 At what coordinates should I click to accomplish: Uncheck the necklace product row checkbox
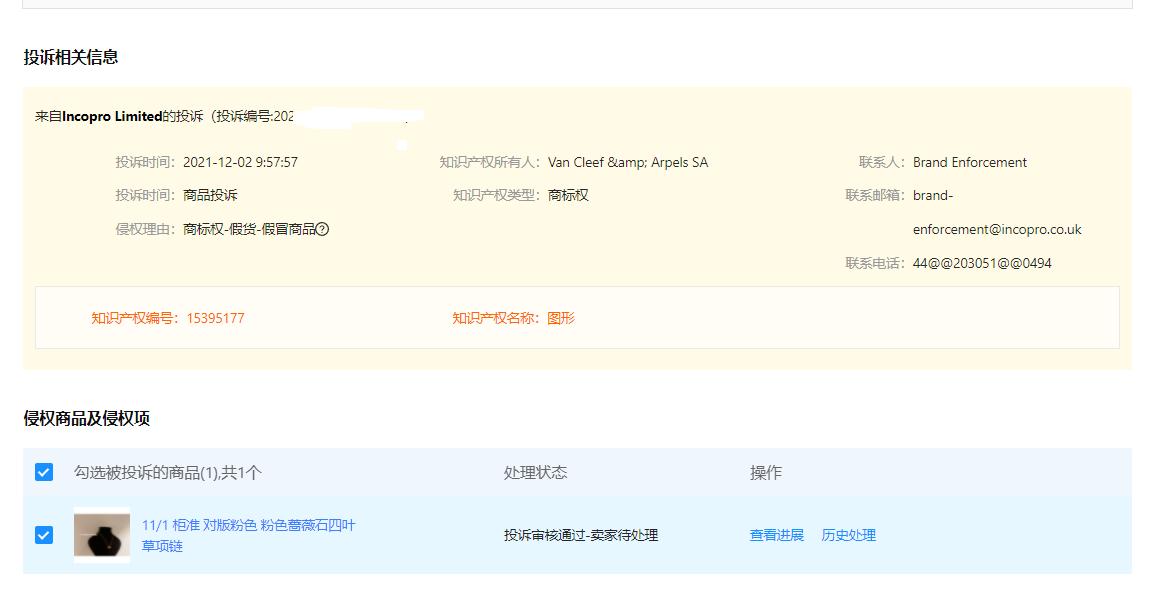pos(42,535)
